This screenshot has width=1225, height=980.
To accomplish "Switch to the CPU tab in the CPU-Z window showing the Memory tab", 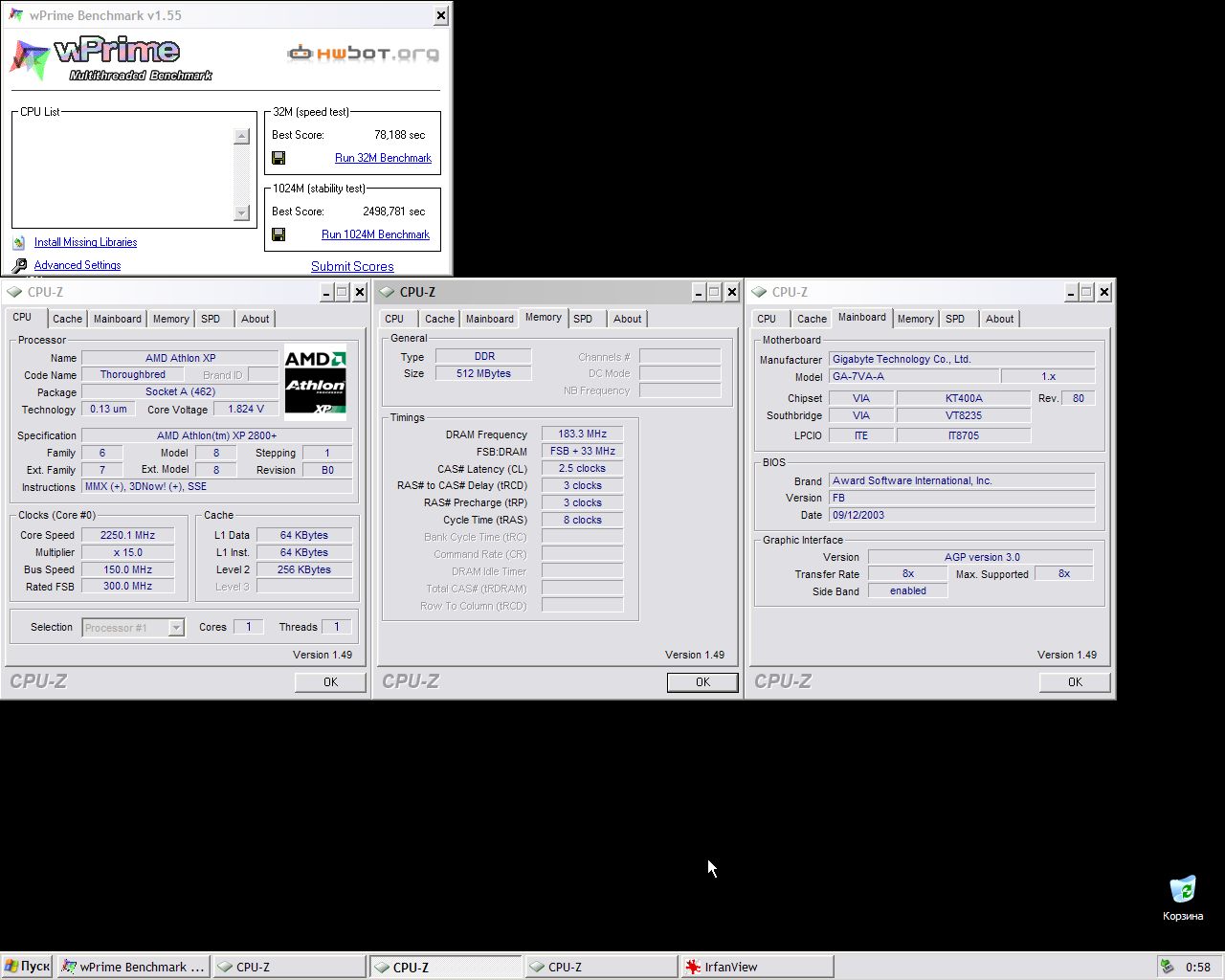I will tap(394, 319).
